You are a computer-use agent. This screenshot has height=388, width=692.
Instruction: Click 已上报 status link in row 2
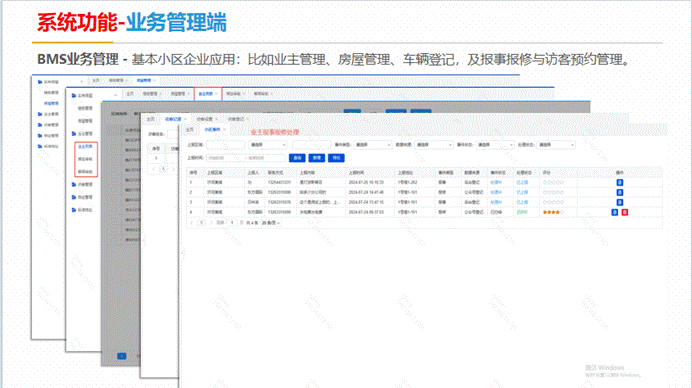522,192
